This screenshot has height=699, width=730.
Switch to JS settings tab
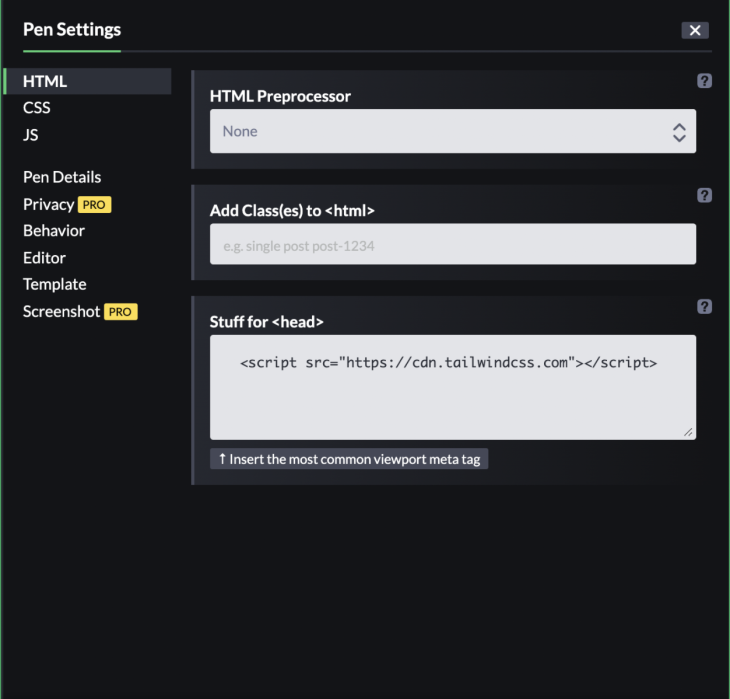pyautogui.click(x=31, y=135)
